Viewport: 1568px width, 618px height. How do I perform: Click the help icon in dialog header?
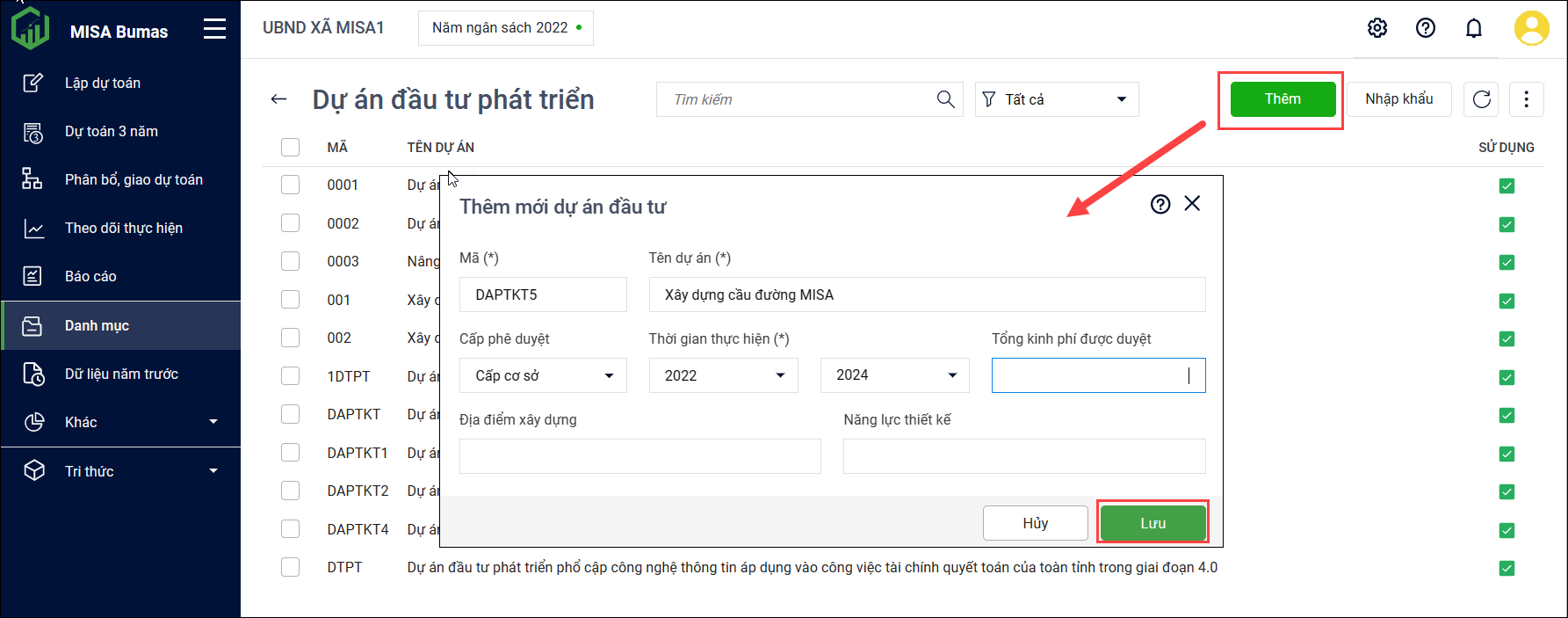click(x=1160, y=205)
